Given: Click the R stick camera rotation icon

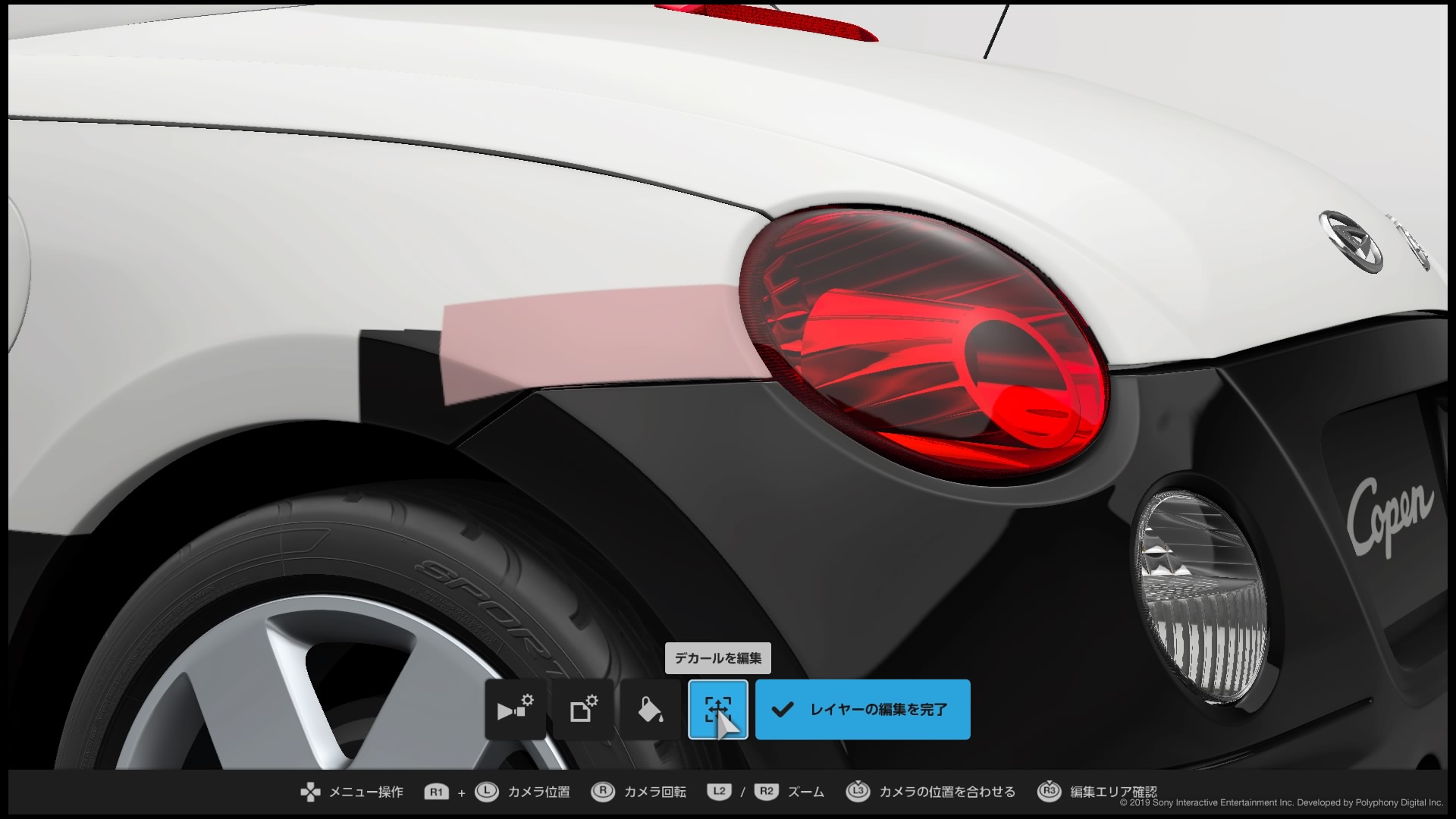Looking at the screenshot, I should 603,792.
